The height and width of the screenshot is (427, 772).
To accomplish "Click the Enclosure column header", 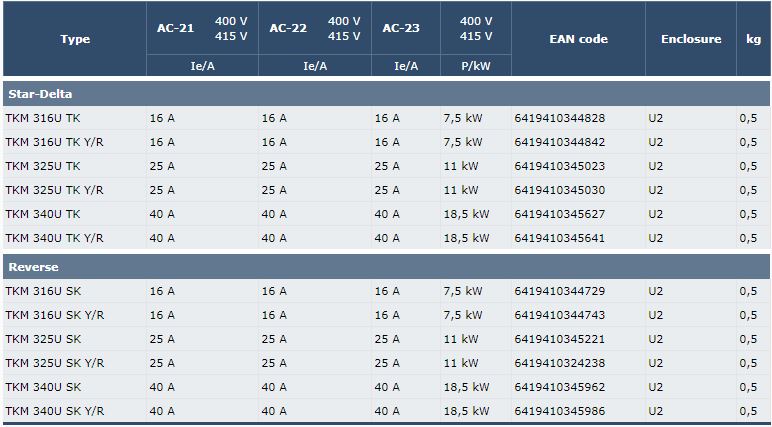I will (691, 39).
